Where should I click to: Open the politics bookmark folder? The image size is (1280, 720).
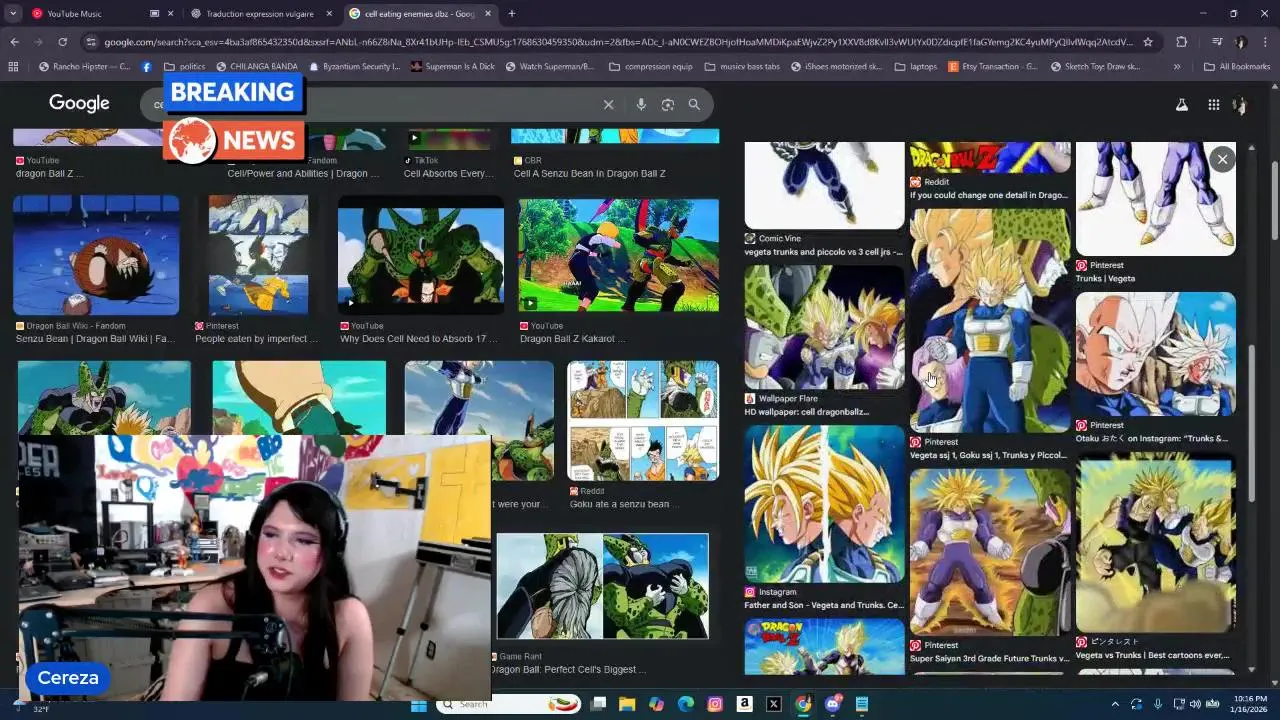click(184, 67)
